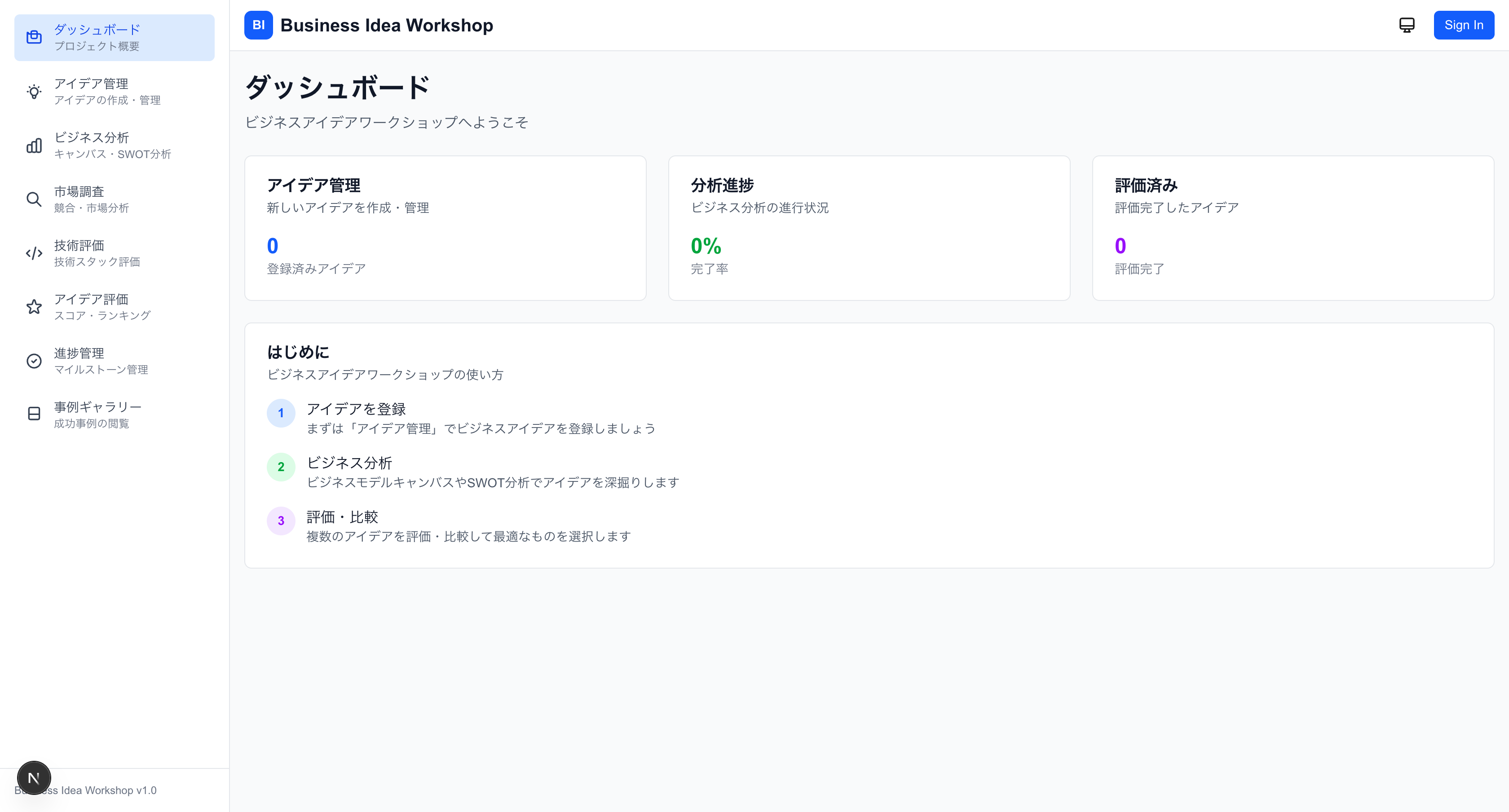The image size is (1509, 812).
Task: Click the アイデア管理 summary card
Action: (x=445, y=228)
